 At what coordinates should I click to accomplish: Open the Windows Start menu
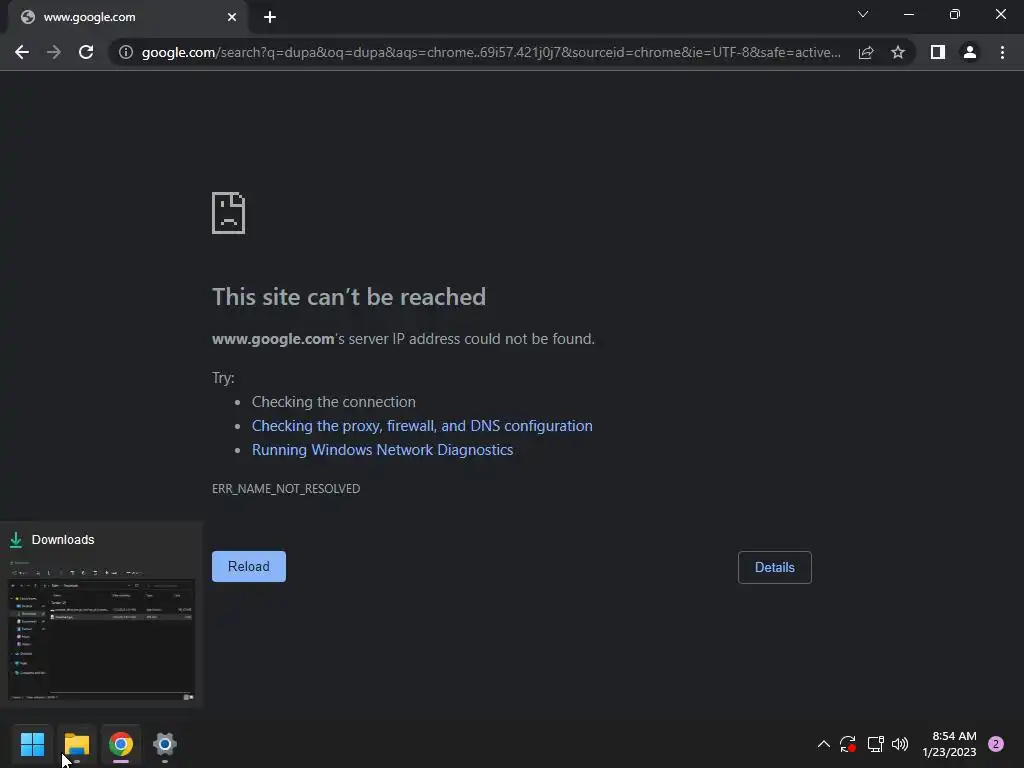(33, 744)
